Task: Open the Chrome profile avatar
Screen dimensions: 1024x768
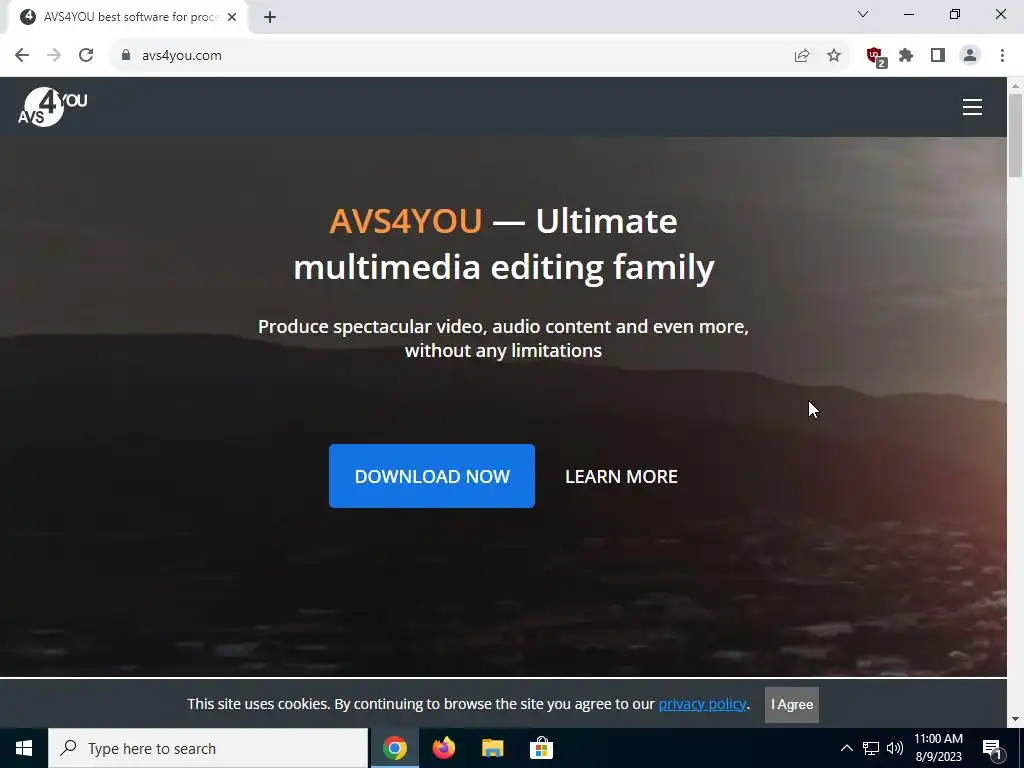Action: 970,56
